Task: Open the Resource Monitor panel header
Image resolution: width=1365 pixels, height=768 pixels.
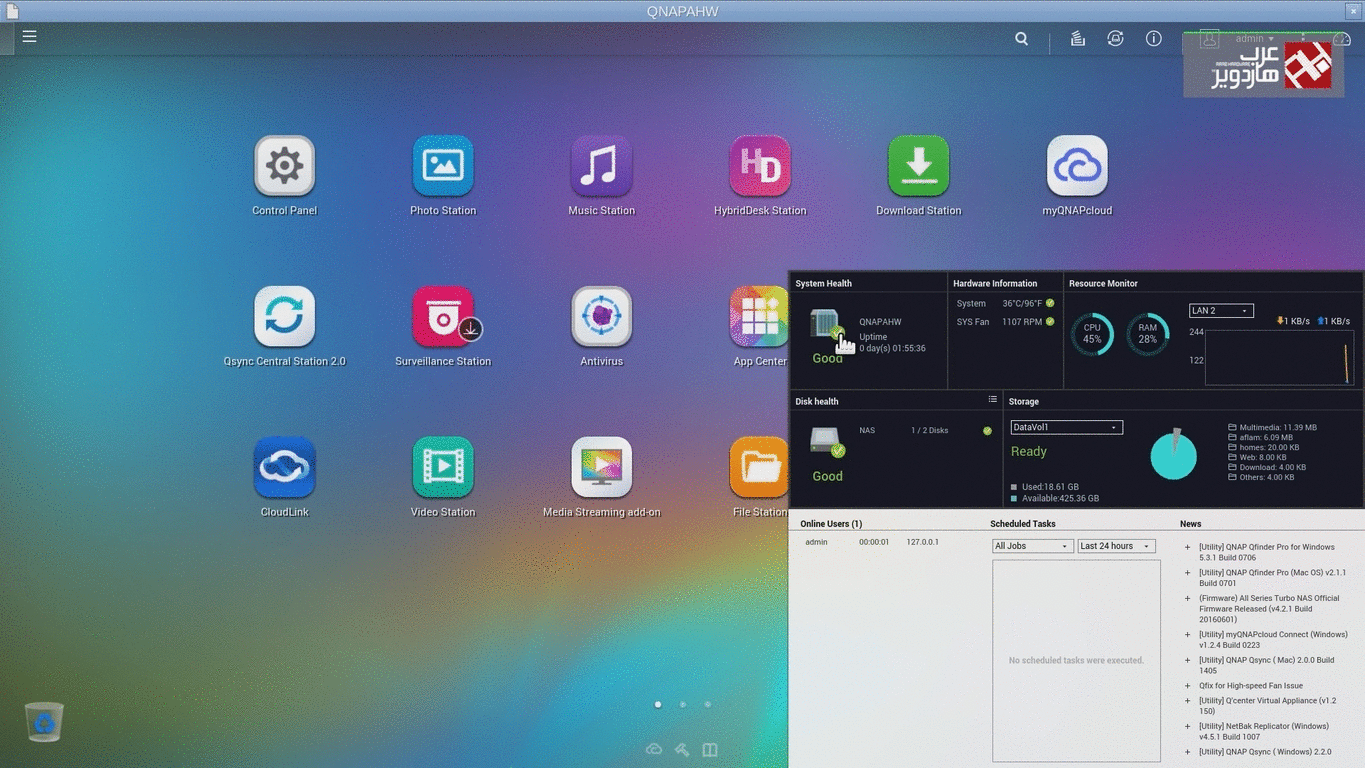Action: point(1103,283)
